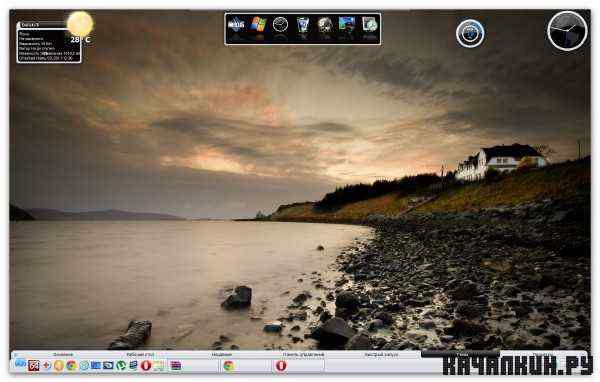The image size is (600, 382).
Task: Open the dark red icon in the taskbar
Action: [34, 366]
